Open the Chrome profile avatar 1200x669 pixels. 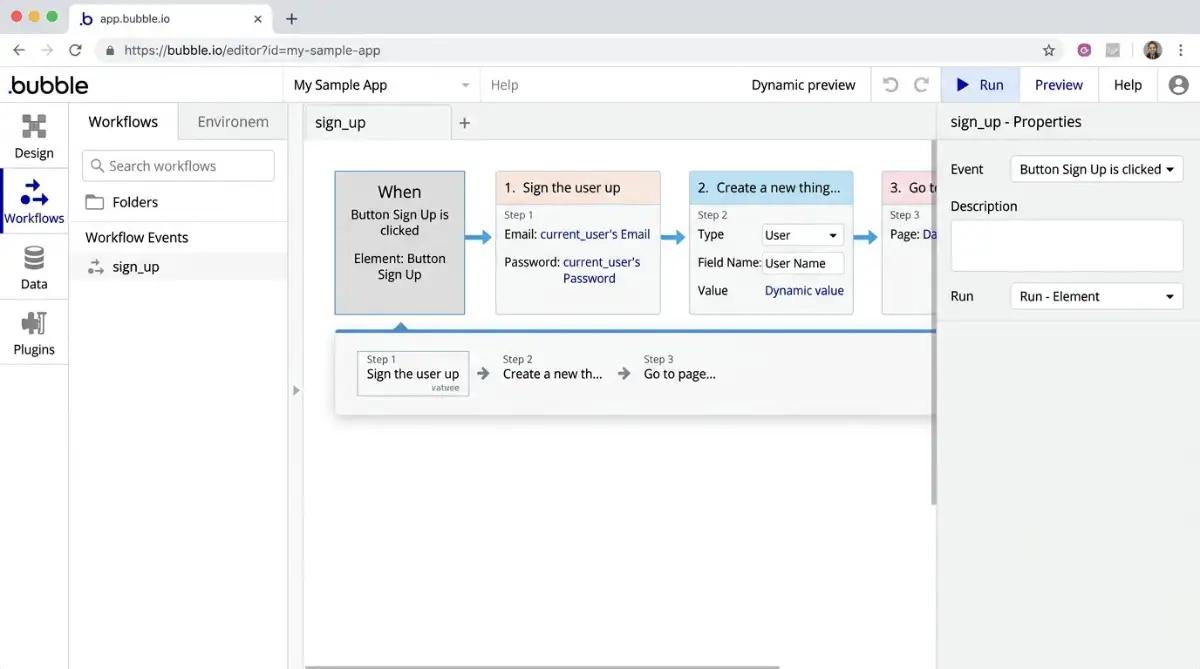[1153, 50]
